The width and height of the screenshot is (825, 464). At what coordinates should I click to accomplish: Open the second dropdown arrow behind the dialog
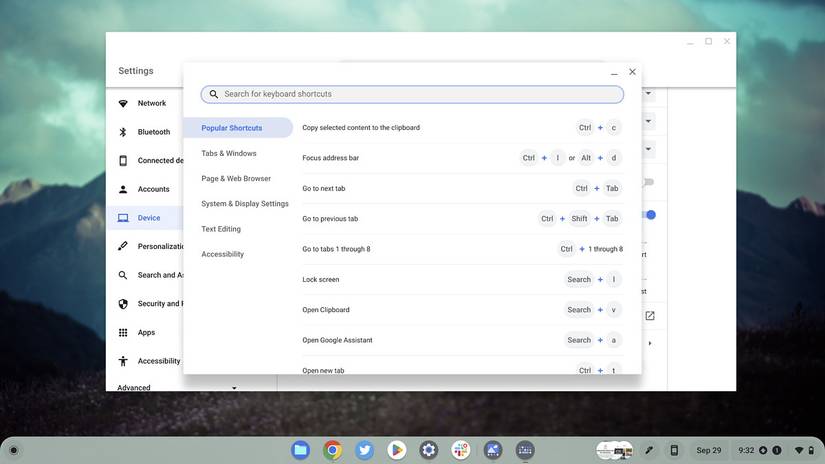tap(648, 121)
